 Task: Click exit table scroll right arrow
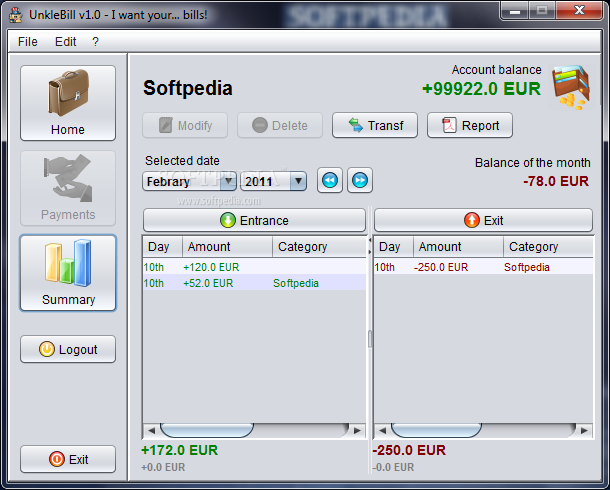click(x=584, y=430)
